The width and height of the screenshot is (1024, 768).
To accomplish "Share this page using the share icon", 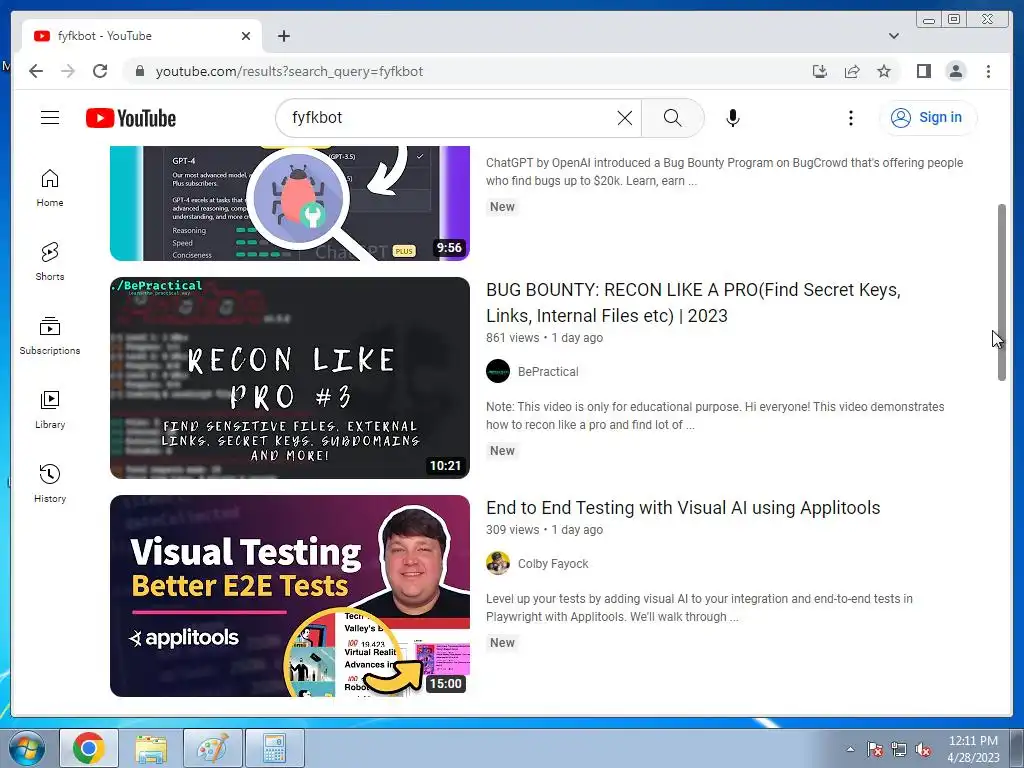I will [852, 71].
